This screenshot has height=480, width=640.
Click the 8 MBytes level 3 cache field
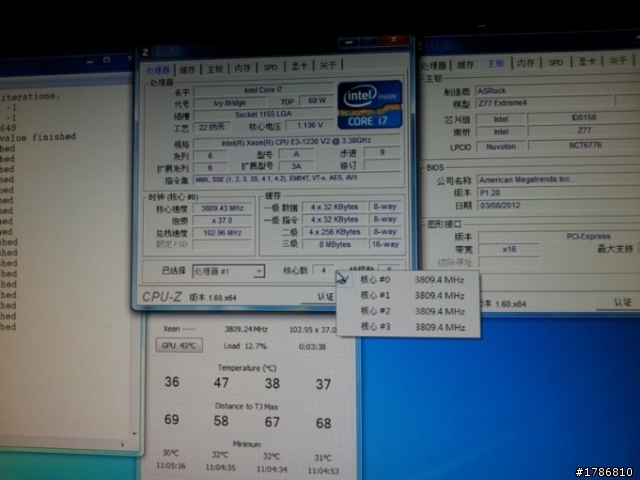point(335,244)
